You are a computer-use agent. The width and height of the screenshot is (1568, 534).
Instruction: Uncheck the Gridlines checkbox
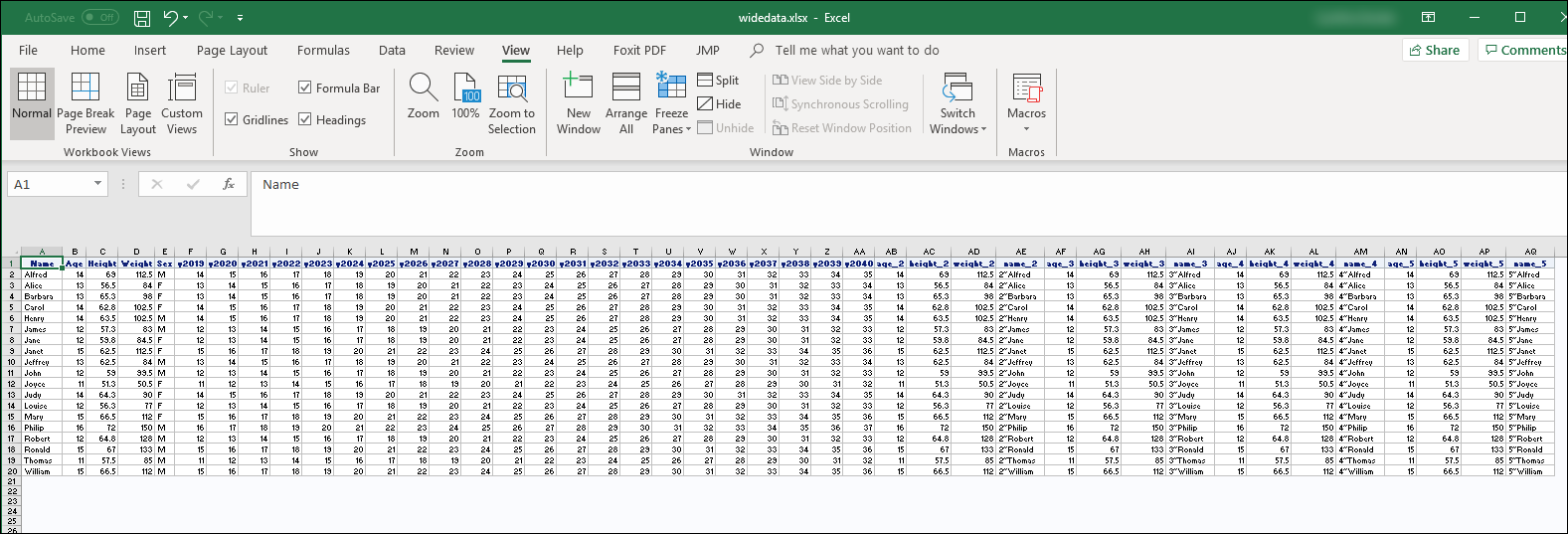click(x=232, y=119)
